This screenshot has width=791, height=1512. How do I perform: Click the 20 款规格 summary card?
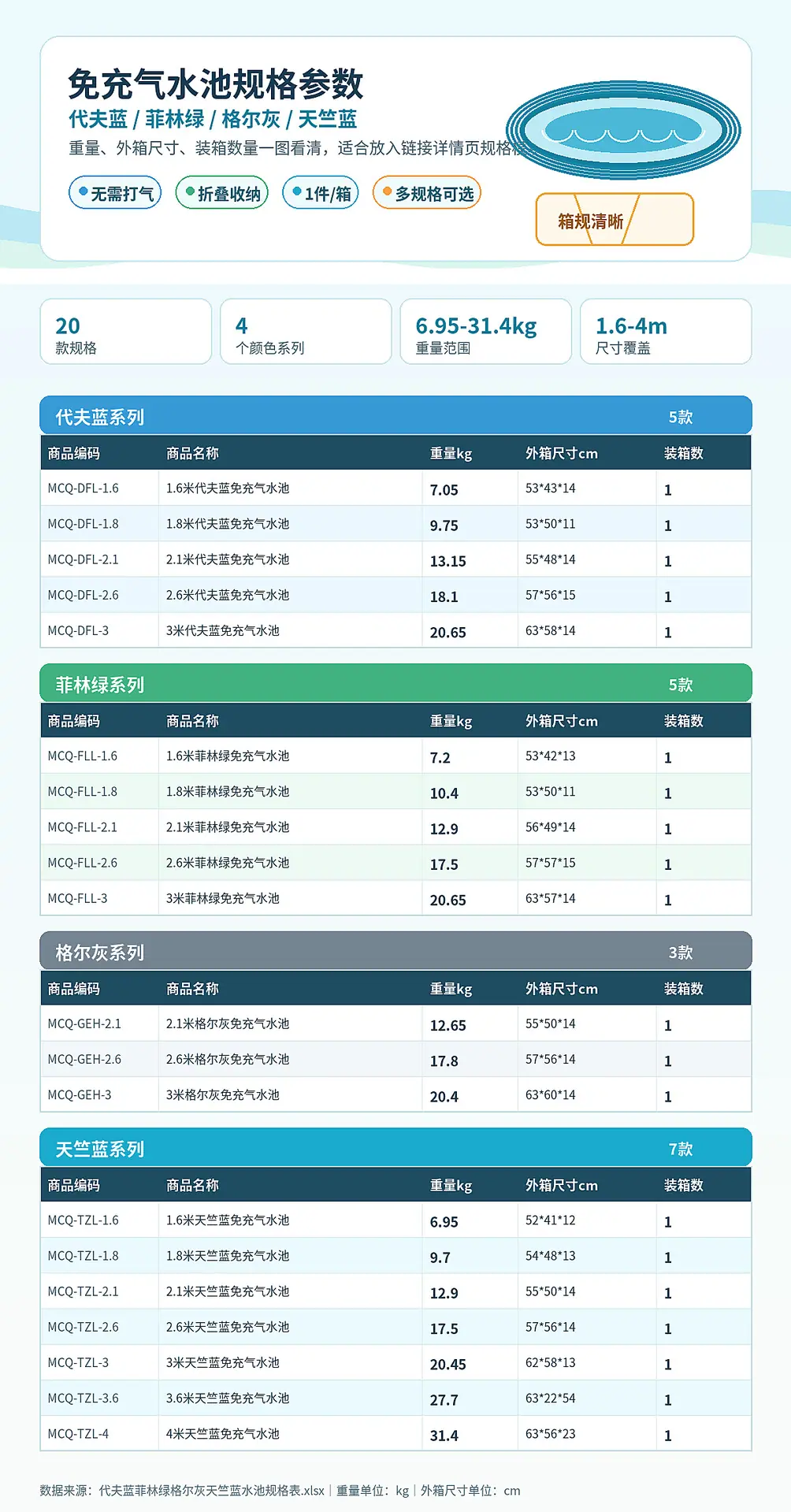[x=126, y=332]
